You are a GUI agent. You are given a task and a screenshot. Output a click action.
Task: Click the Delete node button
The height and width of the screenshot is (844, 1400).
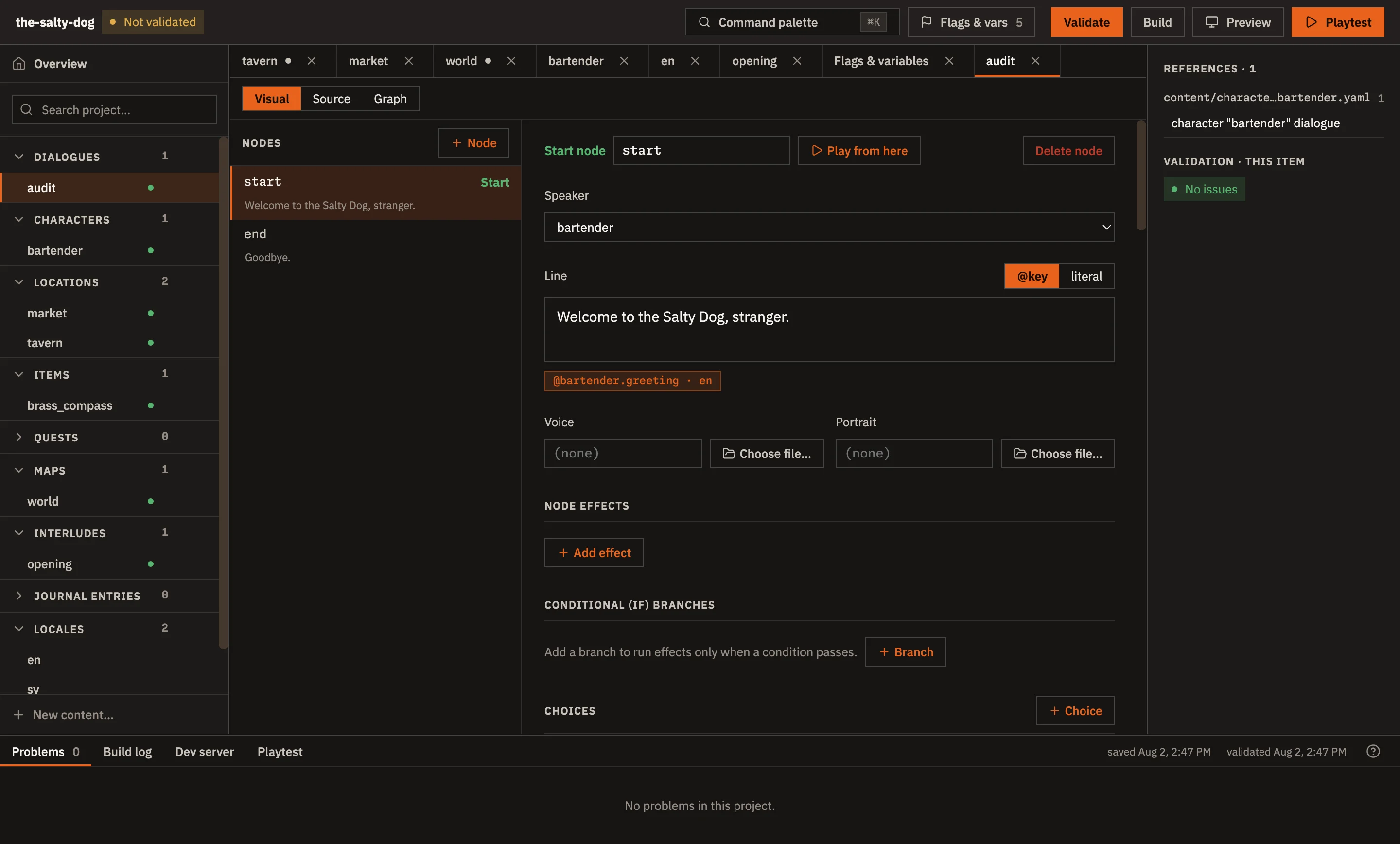click(x=1068, y=151)
